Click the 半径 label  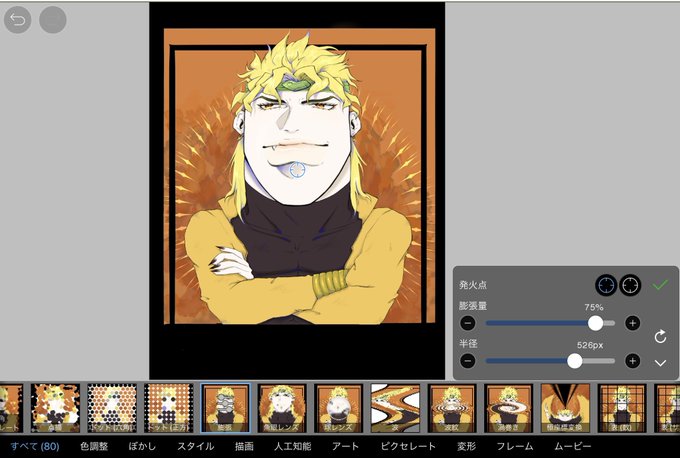(468, 344)
